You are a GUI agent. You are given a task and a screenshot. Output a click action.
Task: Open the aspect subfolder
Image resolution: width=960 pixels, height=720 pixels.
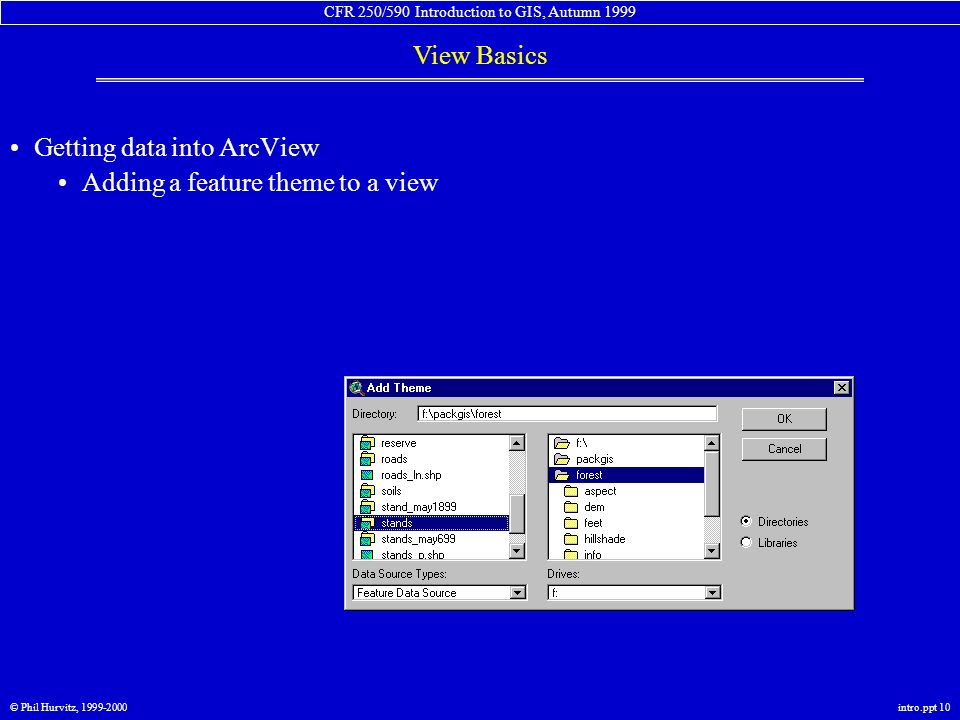click(x=626, y=490)
